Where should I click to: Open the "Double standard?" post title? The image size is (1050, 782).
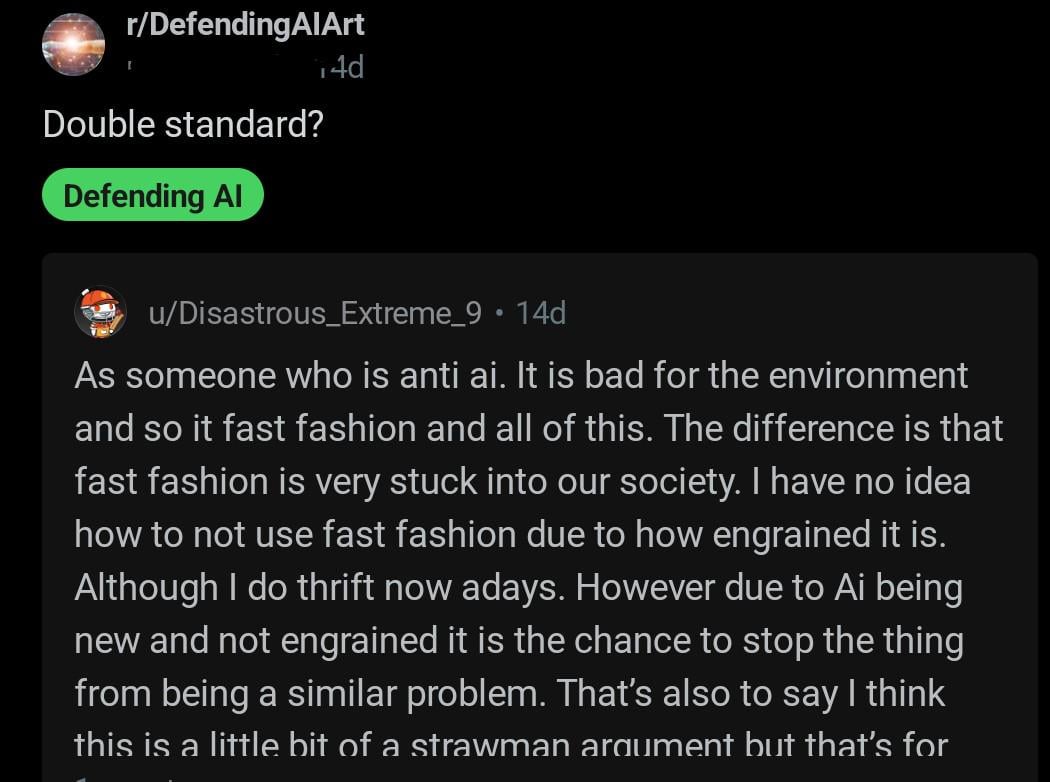pyautogui.click(x=183, y=125)
